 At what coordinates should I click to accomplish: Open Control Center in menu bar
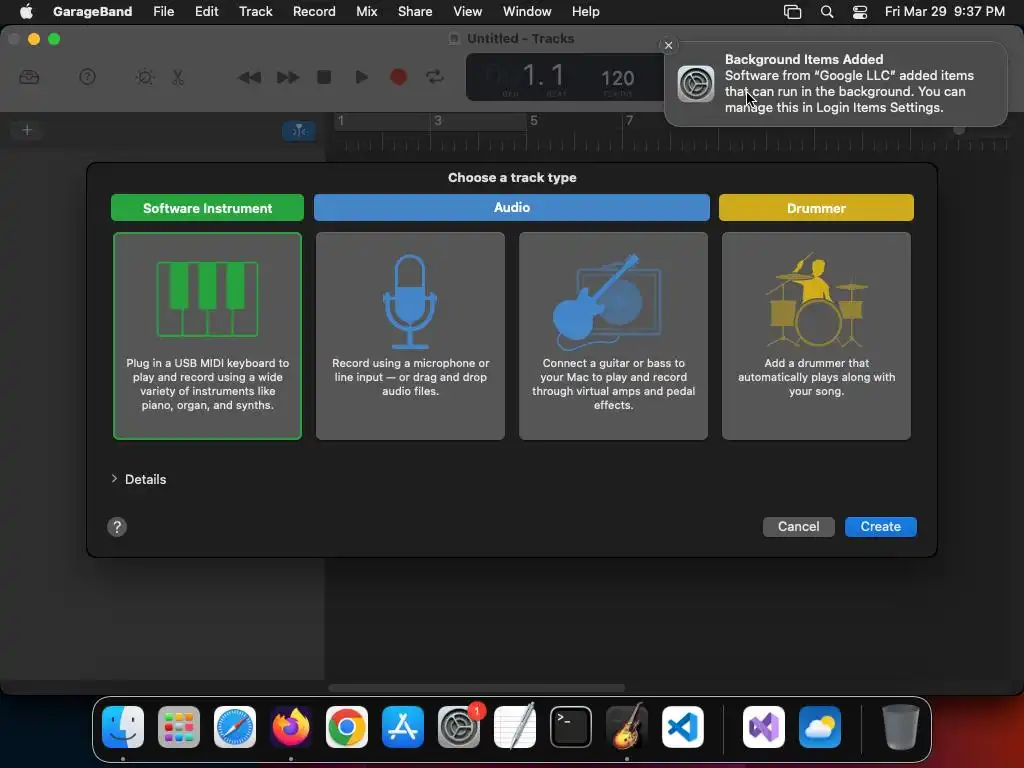[x=859, y=12]
